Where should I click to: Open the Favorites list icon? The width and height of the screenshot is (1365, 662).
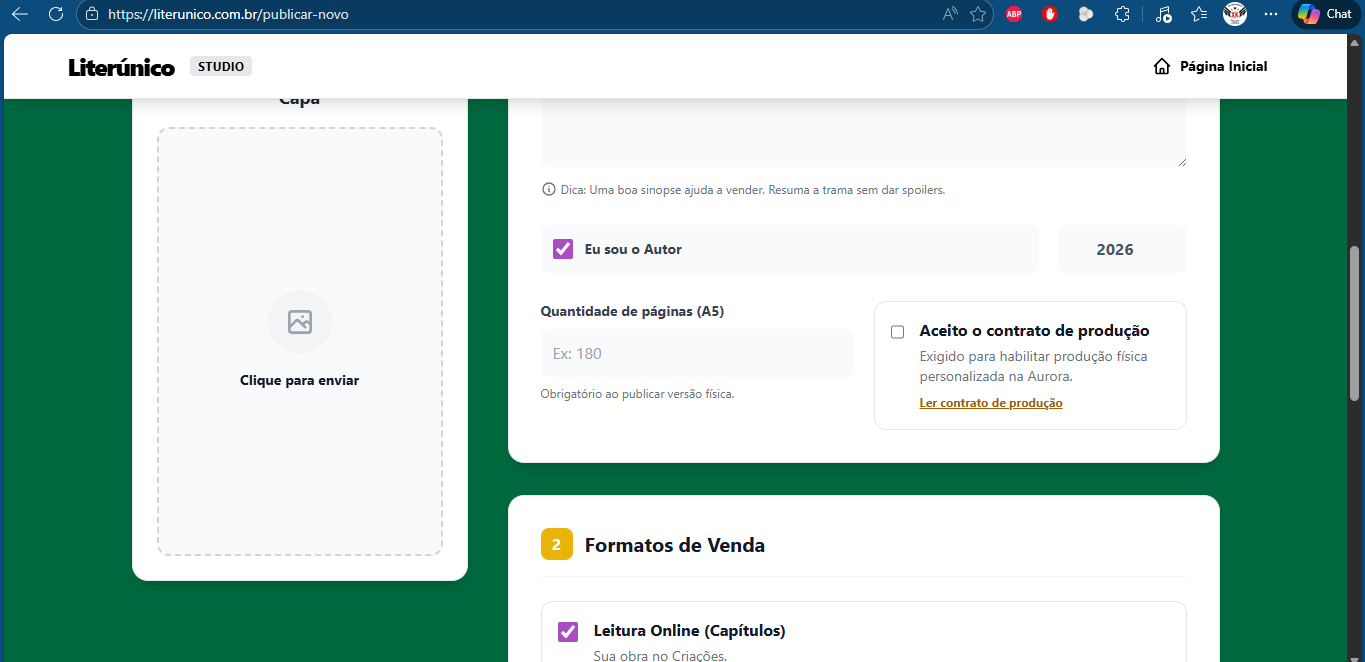[x=1199, y=14]
